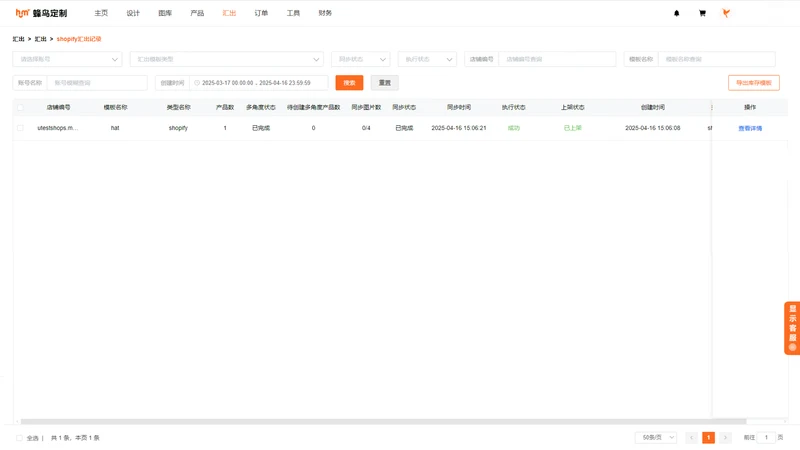Click the 店铺编号 search input
The height and width of the screenshot is (450, 800).
[557, 59]
